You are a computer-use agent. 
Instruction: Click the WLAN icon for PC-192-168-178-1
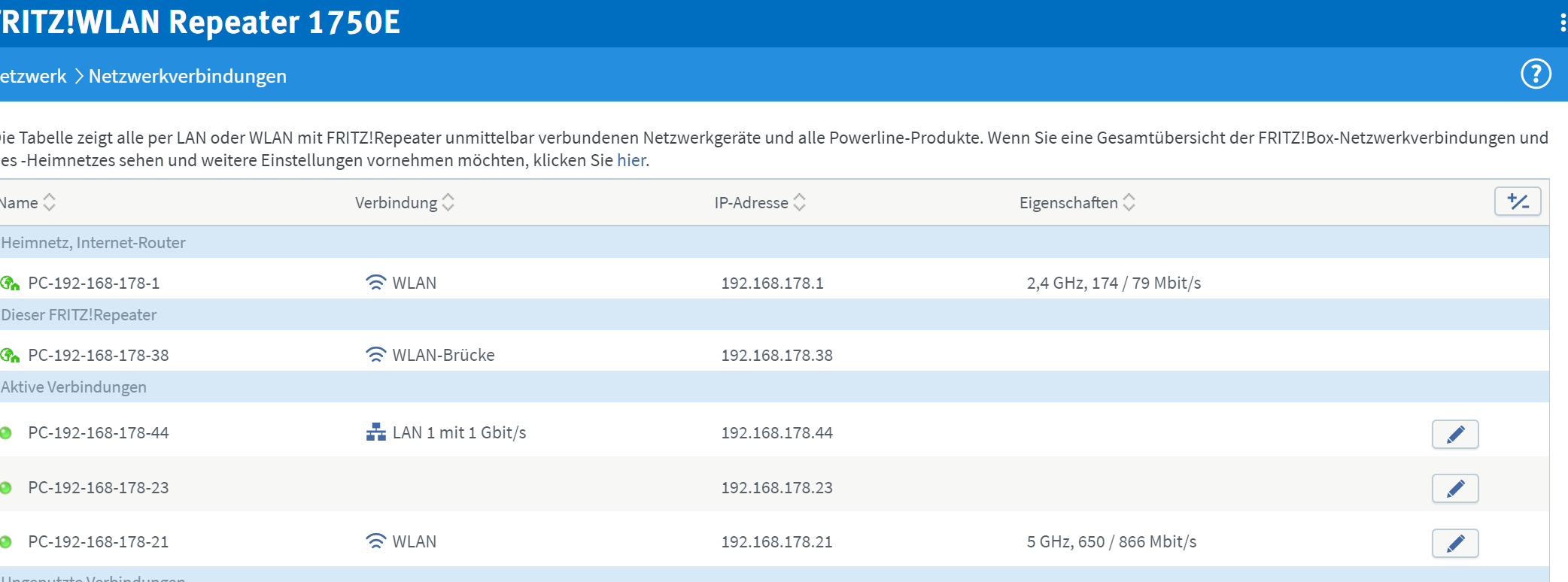pyautogui.click(x=375, y=282)
